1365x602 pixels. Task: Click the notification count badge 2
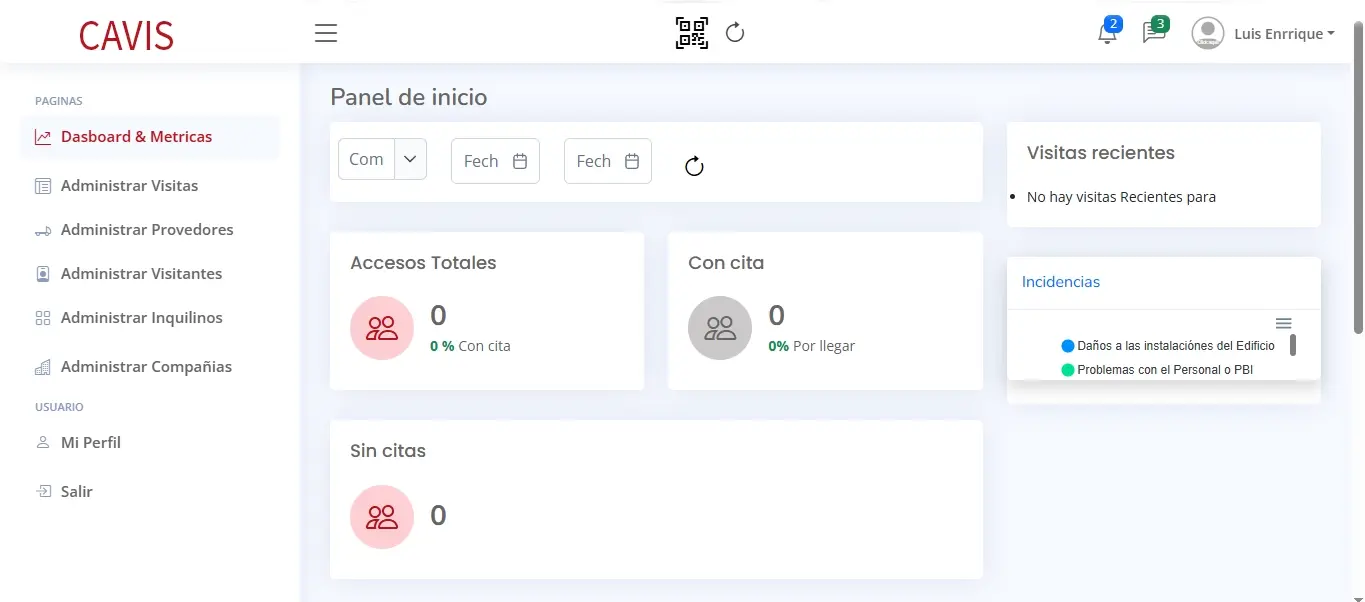pyautogui.click(x=1113, y=23)
